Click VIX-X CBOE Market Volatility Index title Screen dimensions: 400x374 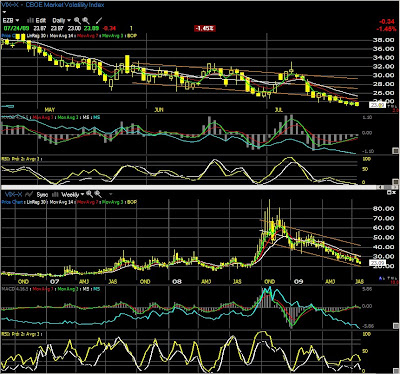click(53, 5)
